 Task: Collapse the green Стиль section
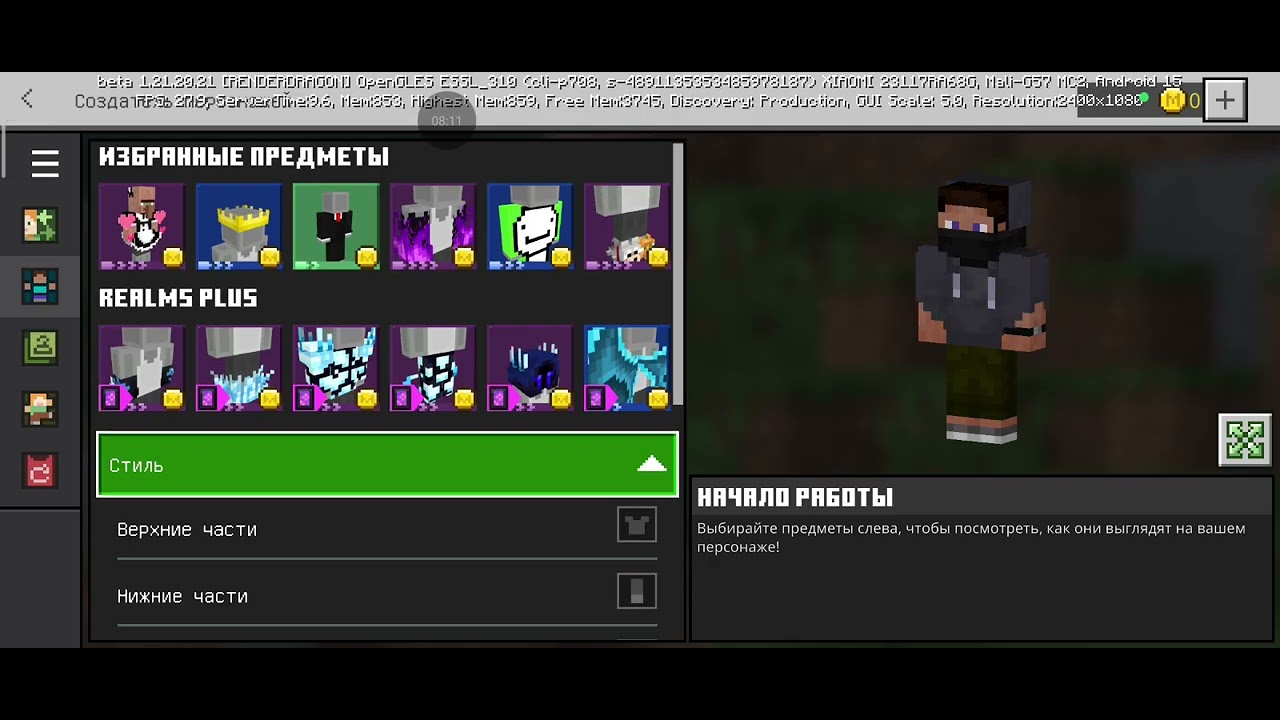click(x=387, y=464)
